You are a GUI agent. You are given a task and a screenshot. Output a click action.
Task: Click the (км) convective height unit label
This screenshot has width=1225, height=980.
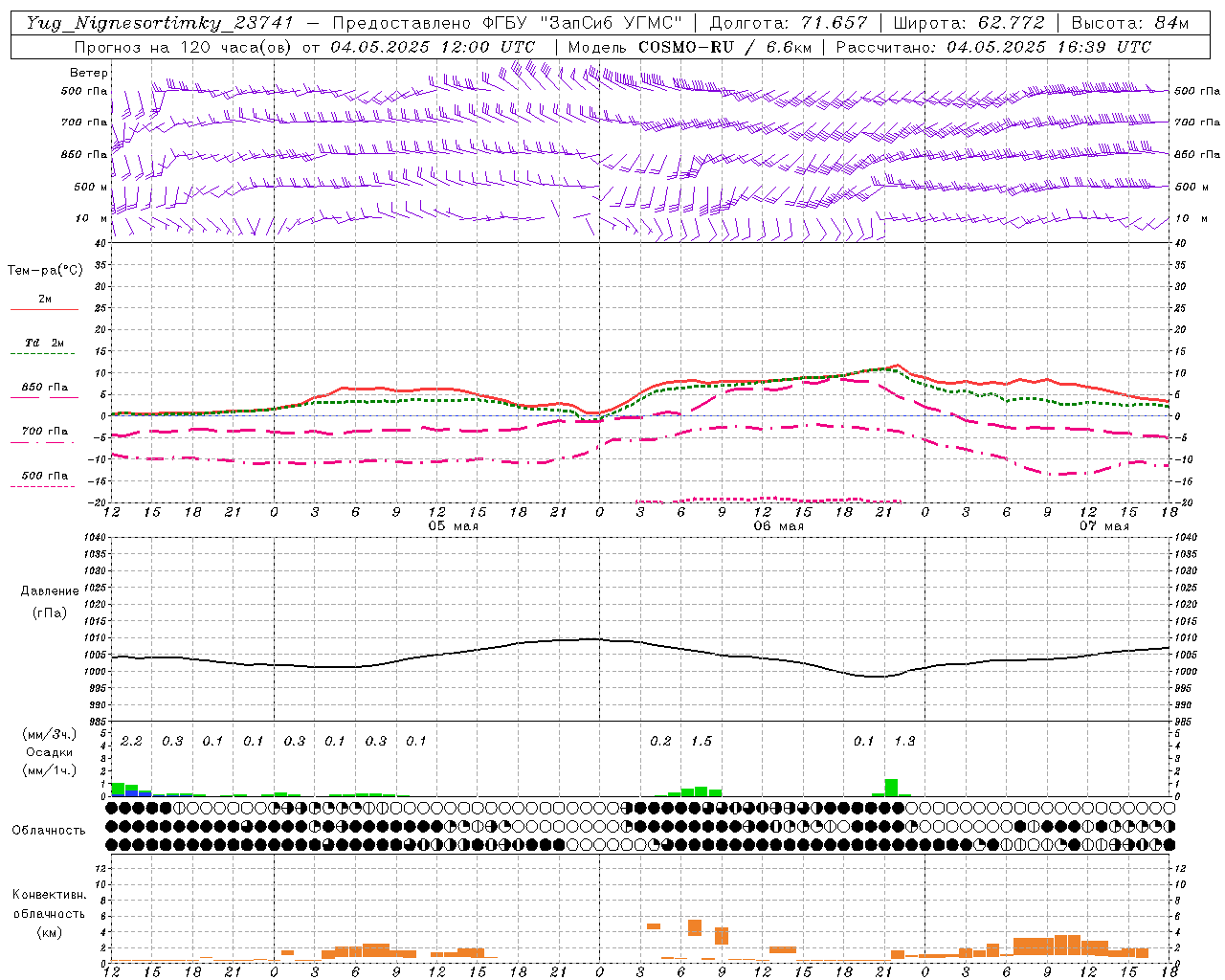tap(50, 931)
